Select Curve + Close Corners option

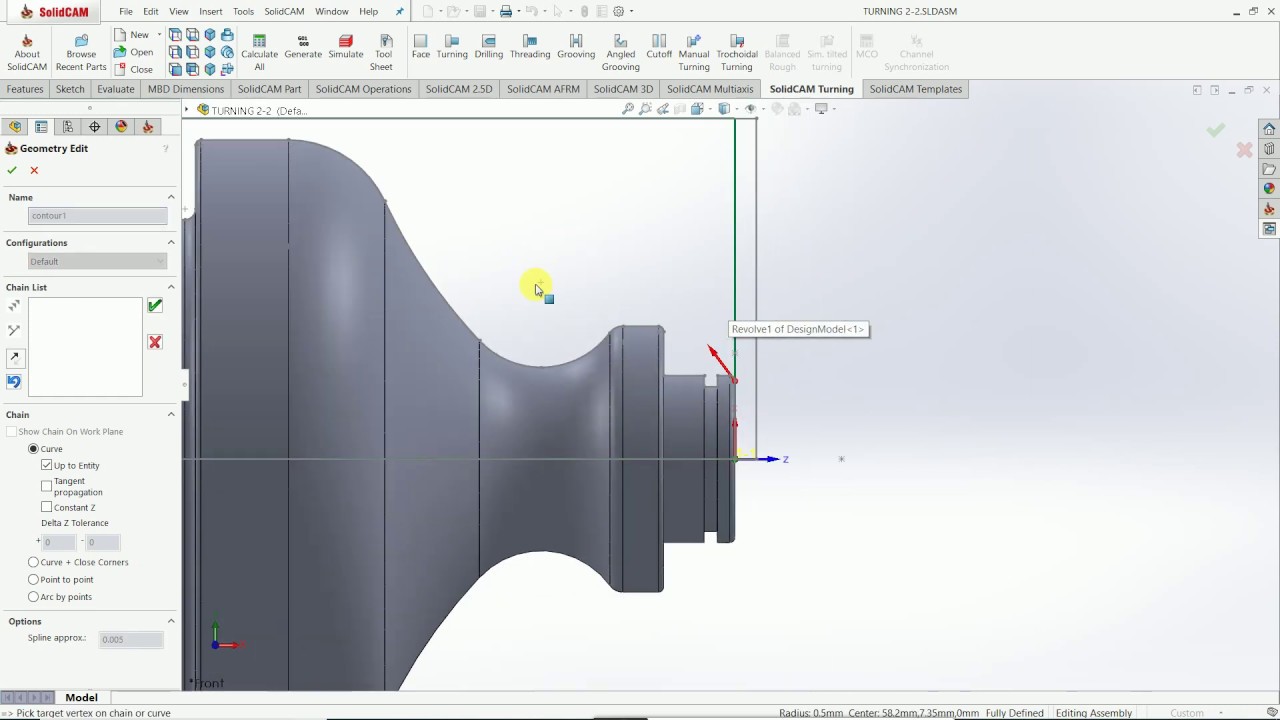click(33, 562)
